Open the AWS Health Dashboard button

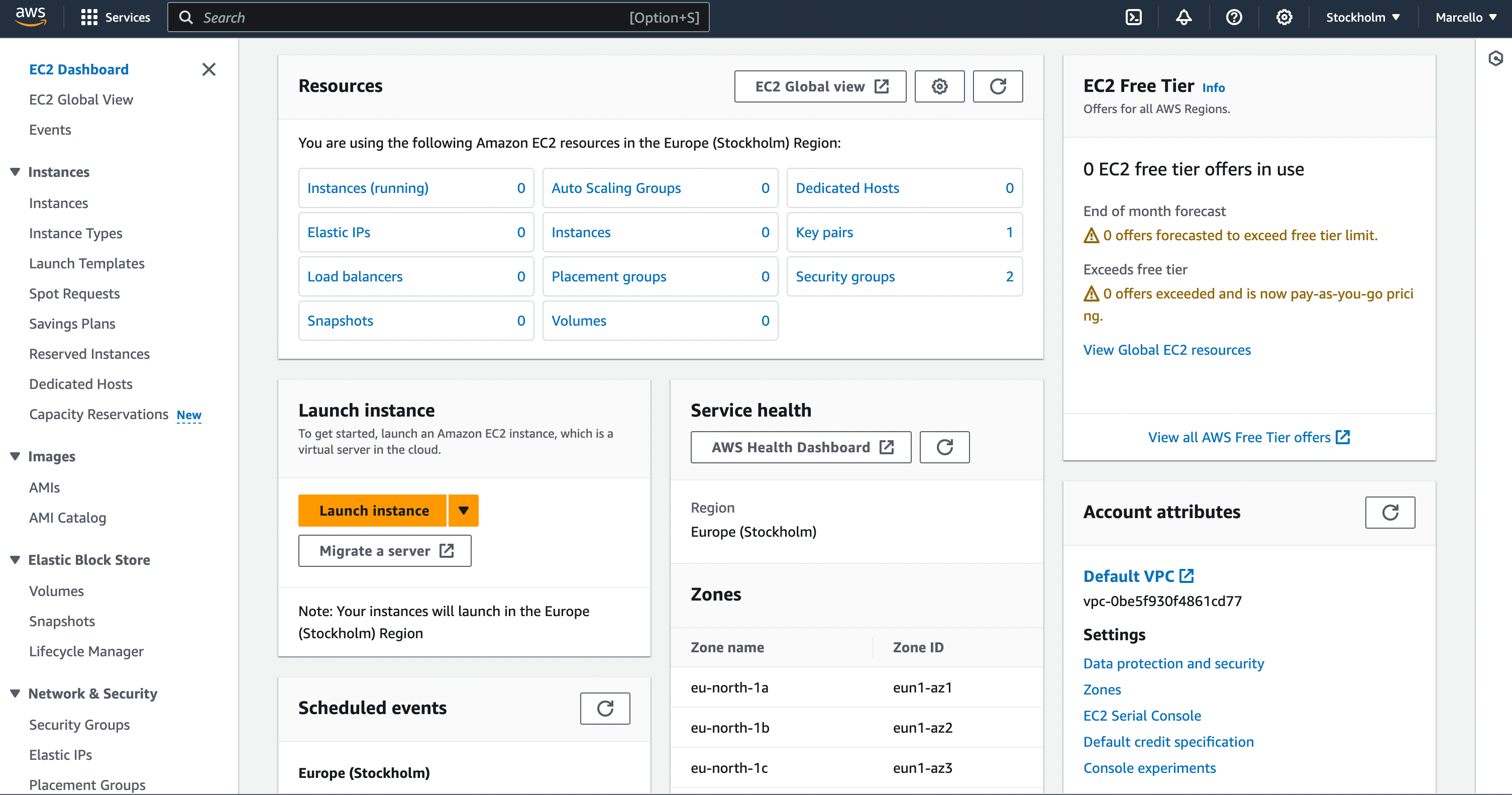pyautogui.click(x=801, y=447)
